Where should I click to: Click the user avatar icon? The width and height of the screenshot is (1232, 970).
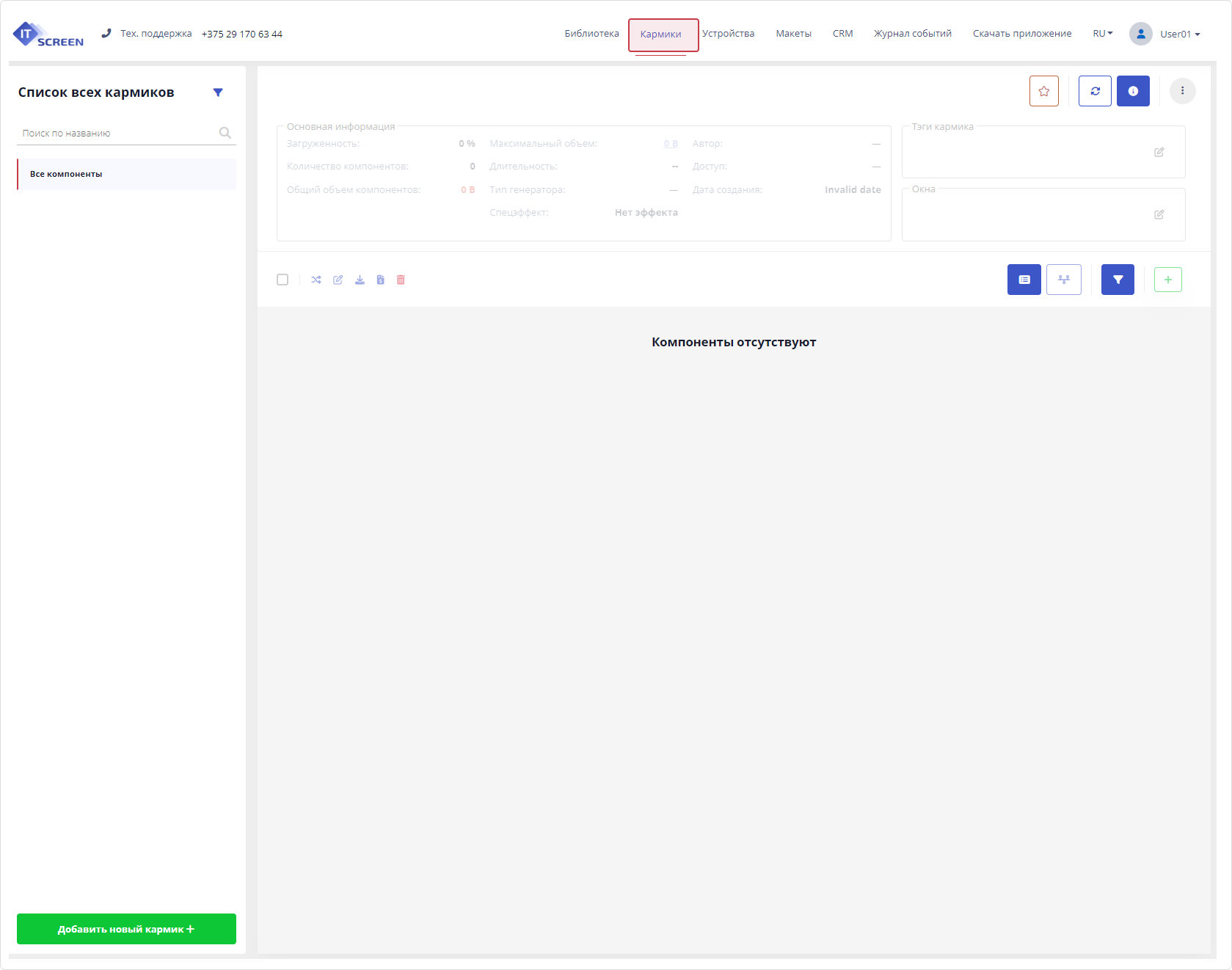(1140, 34)
